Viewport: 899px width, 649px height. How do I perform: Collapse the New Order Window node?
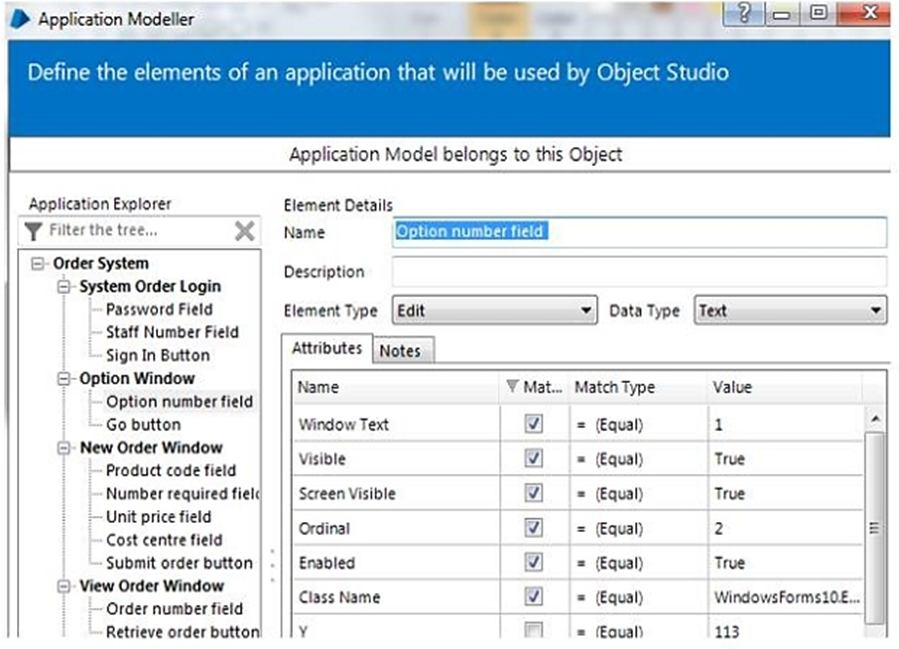(66, 448)
